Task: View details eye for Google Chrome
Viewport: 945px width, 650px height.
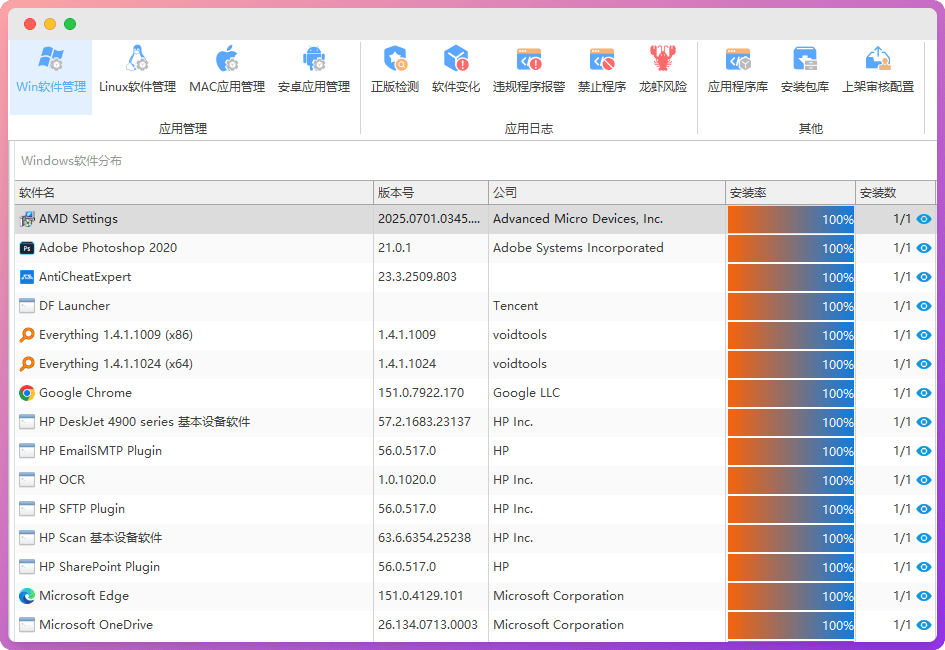Action: pyautogui.click(x=924, y=393)
